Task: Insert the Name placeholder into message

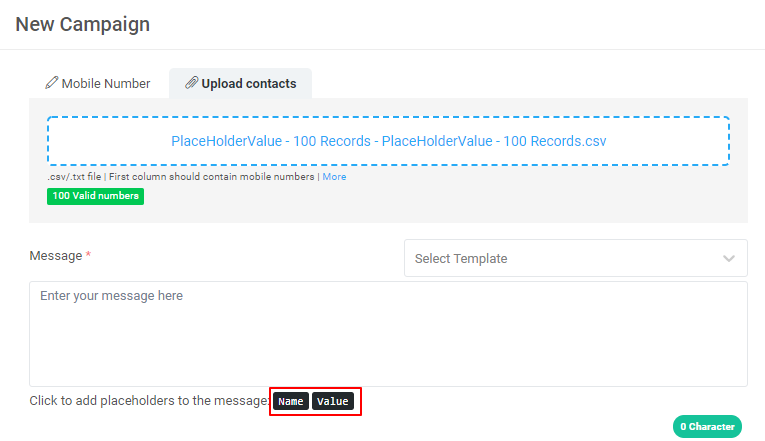Action: (x=291, y=402)
